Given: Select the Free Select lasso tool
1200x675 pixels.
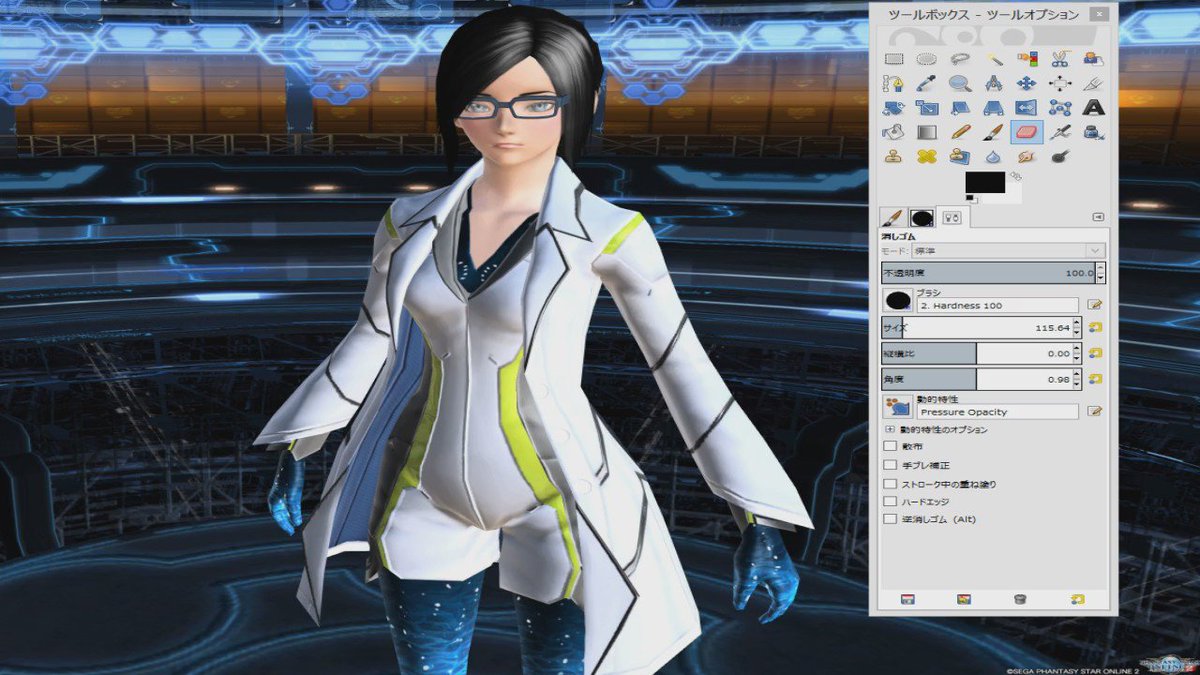Looking at the screenshot, I should 960,59.
